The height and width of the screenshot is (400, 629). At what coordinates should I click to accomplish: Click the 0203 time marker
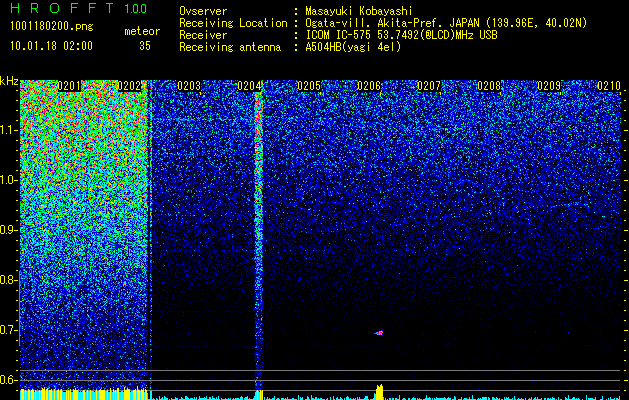coord(189,86)
